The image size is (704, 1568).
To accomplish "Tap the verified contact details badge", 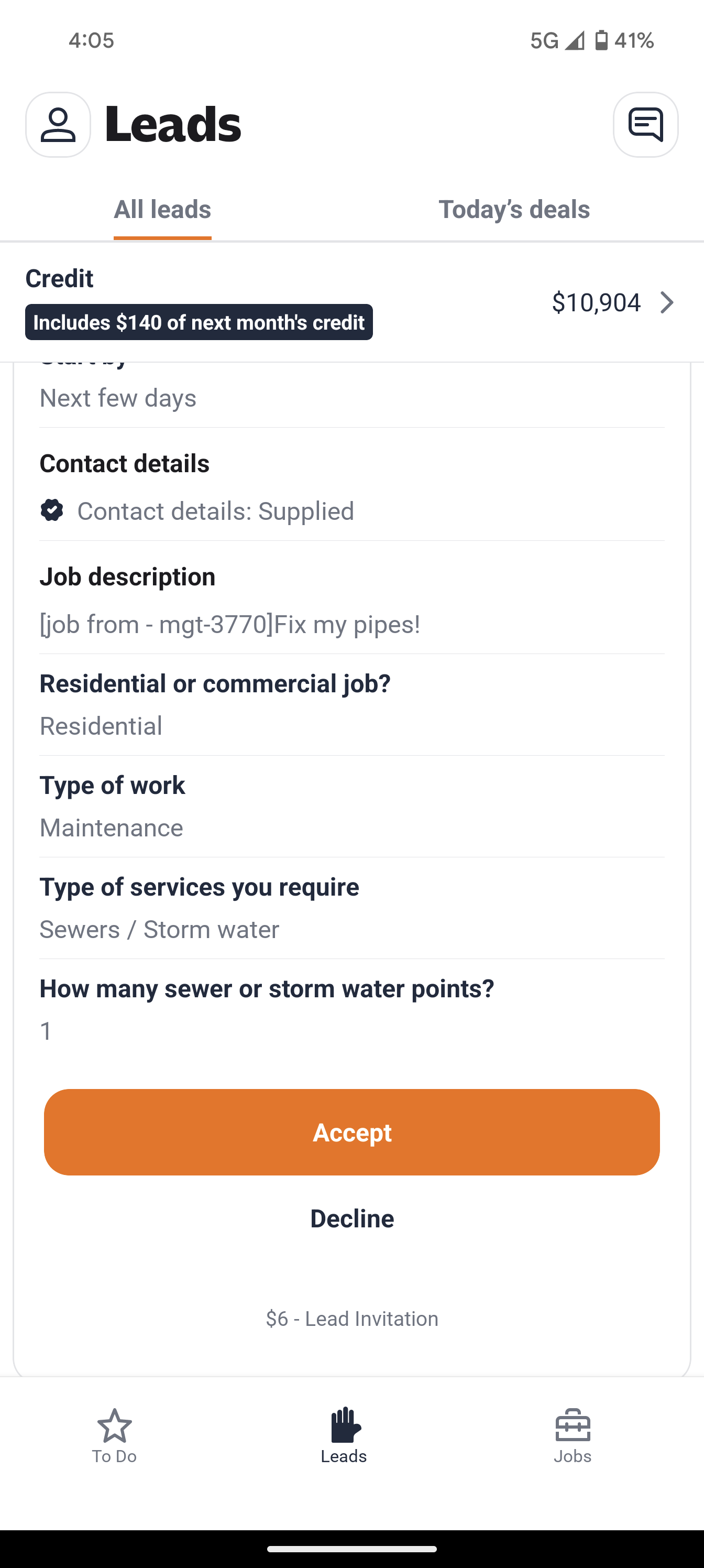I will tap(52, 510).
